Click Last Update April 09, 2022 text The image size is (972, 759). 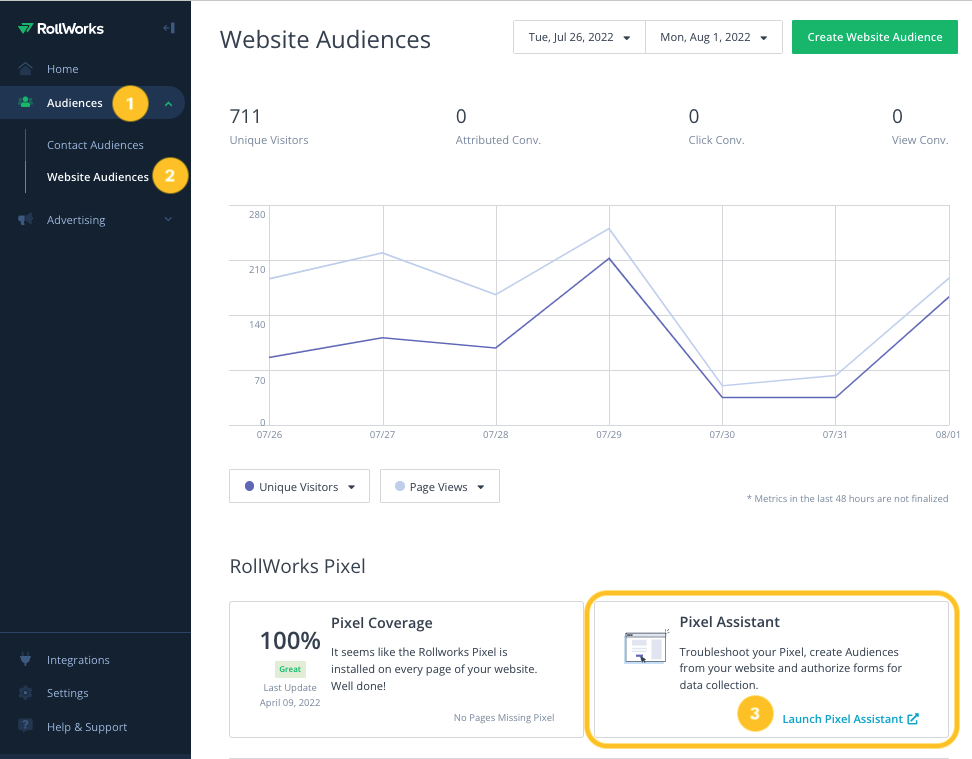click(x=290, y=695)
